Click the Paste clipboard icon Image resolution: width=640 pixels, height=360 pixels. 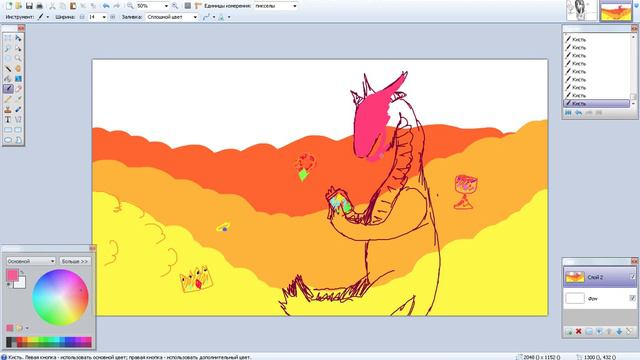point(73,6)
